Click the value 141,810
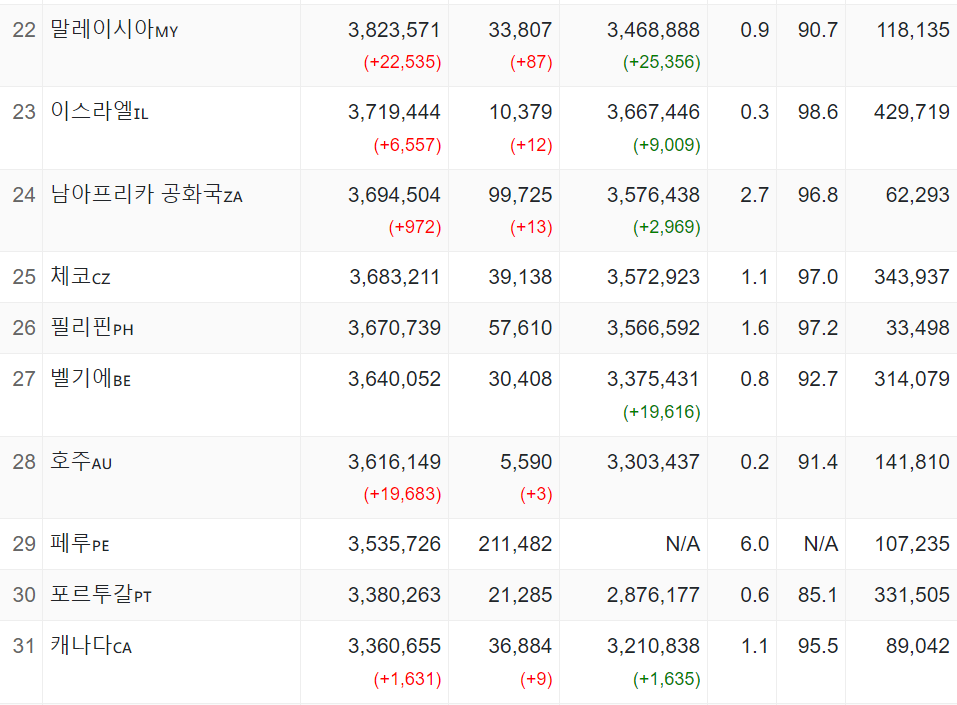 pos(912,463)
